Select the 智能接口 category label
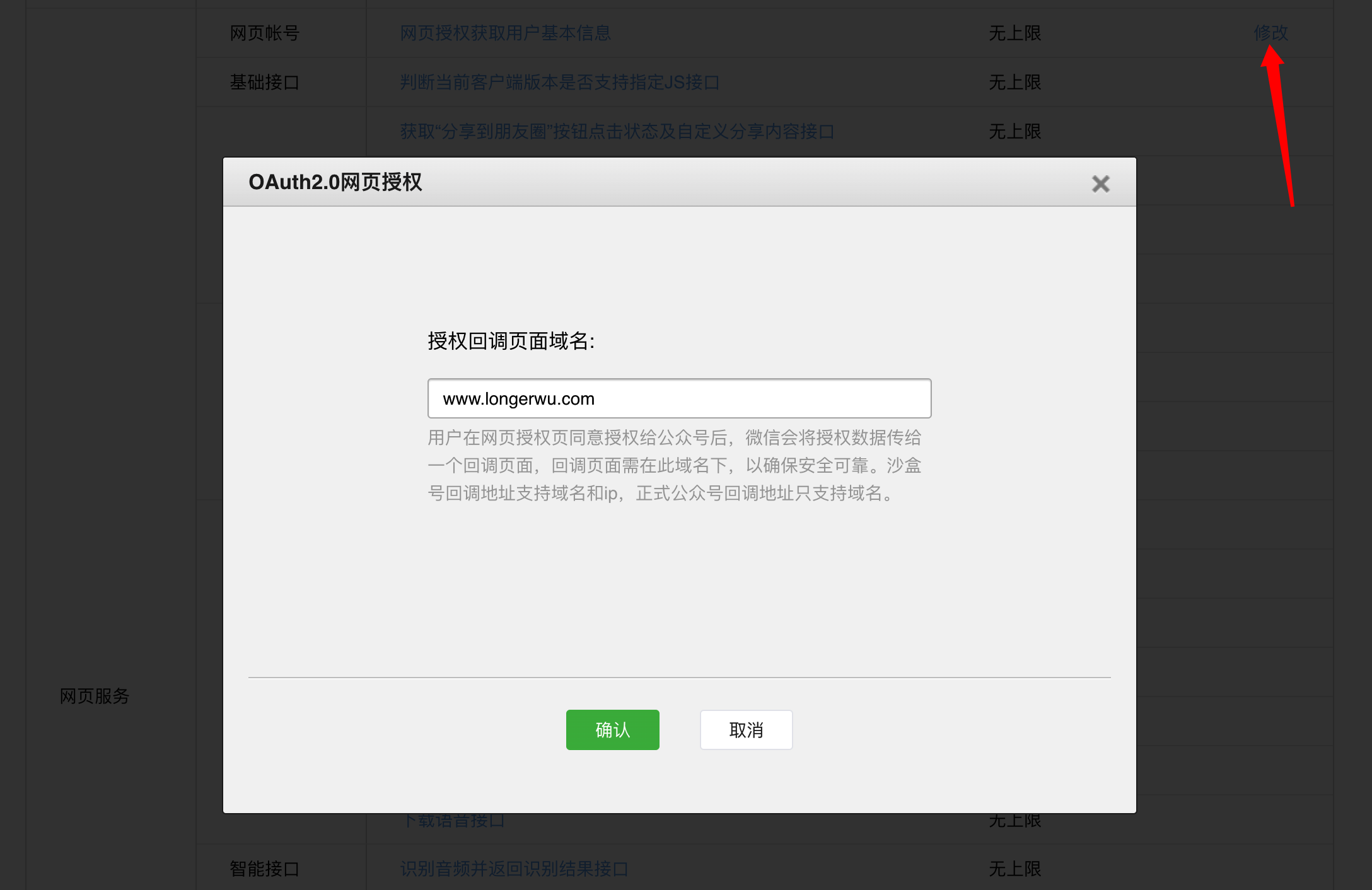The image size is (1372, 890). [x=264, y=869]
